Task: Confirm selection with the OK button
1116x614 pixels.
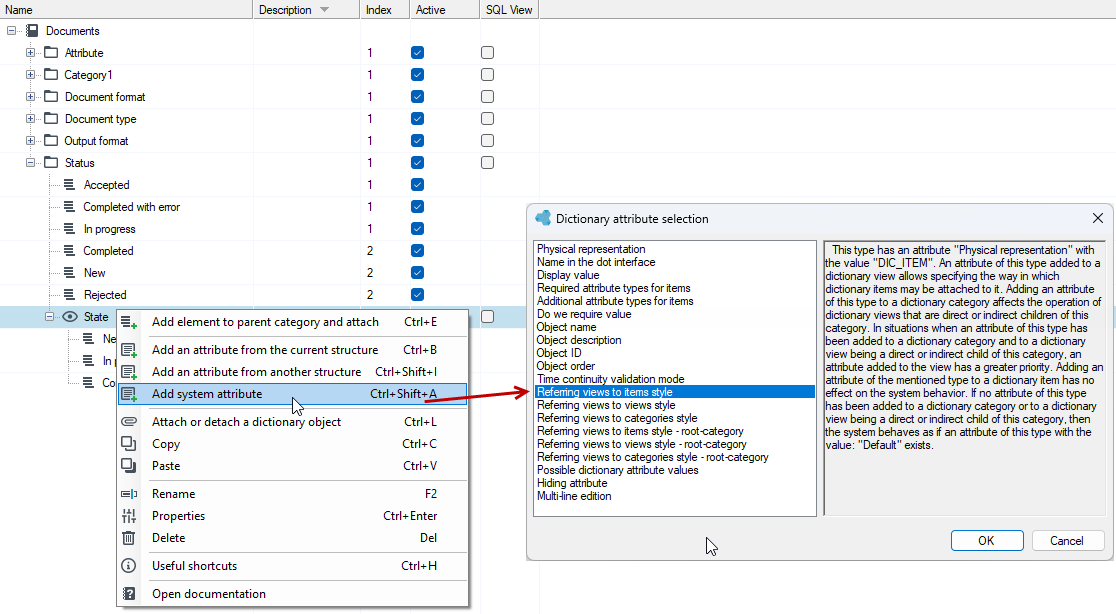Action: coord(987,541)
